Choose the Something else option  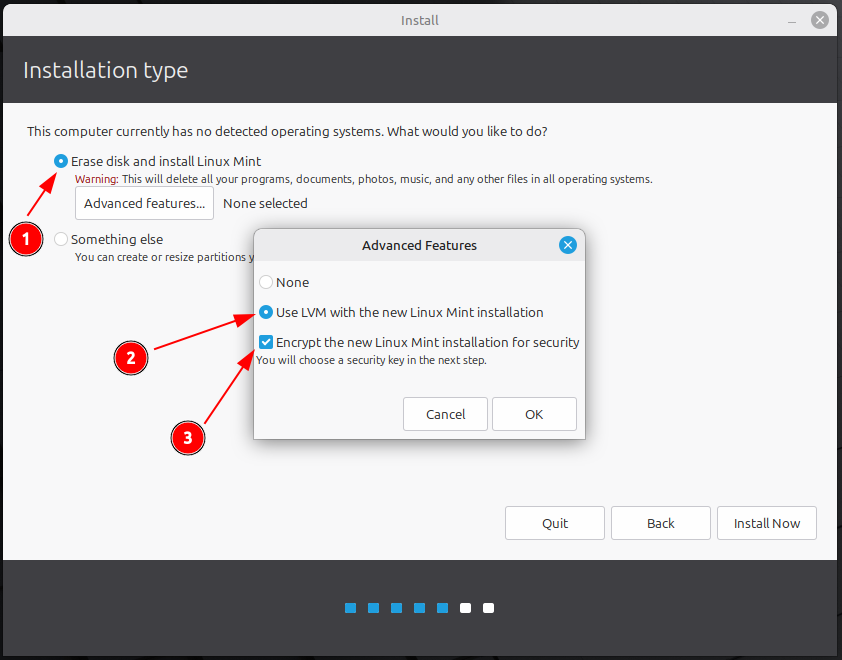(x=62, y=239)
